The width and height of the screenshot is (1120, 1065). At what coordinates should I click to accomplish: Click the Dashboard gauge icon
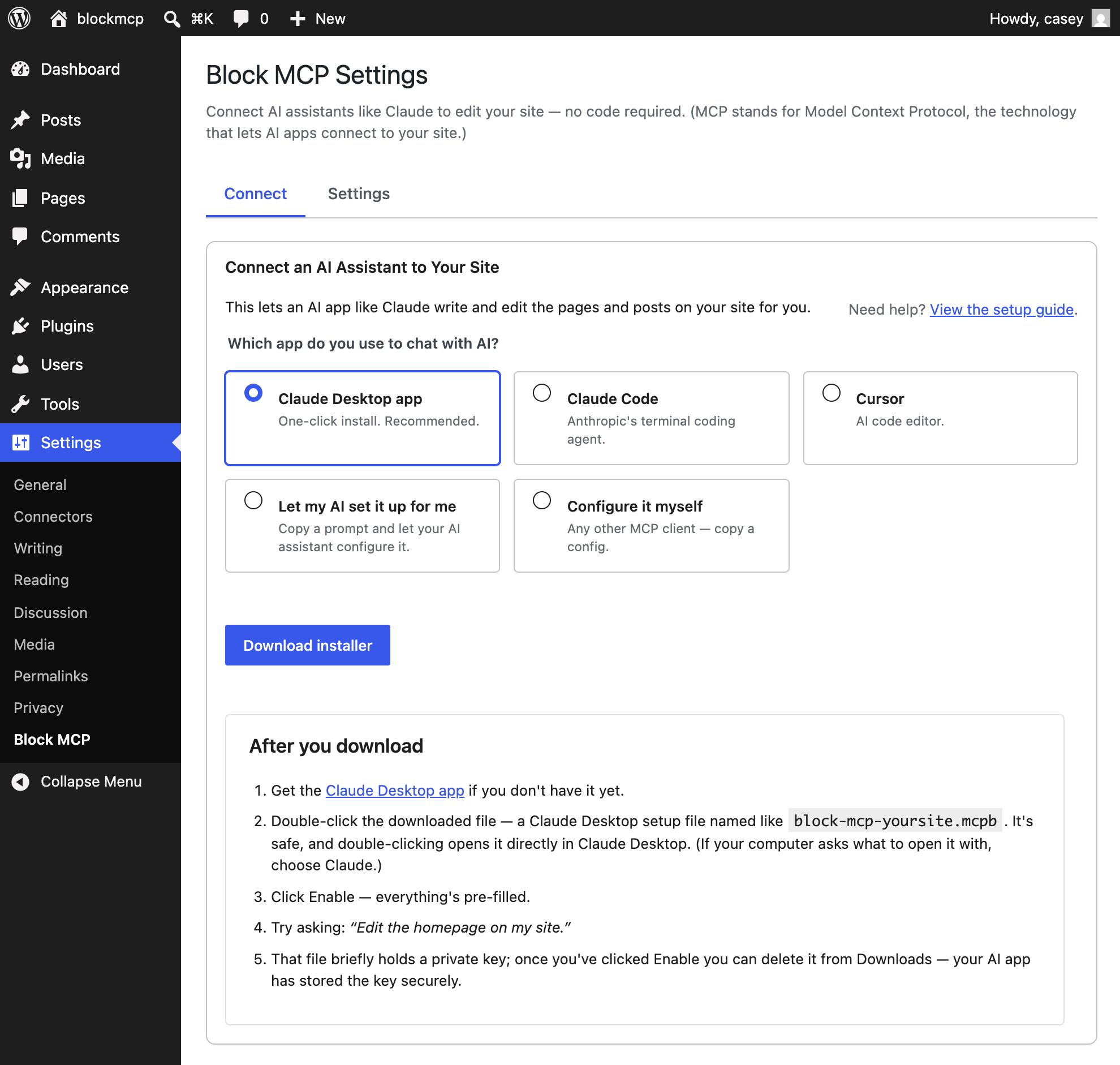[20, 69]
